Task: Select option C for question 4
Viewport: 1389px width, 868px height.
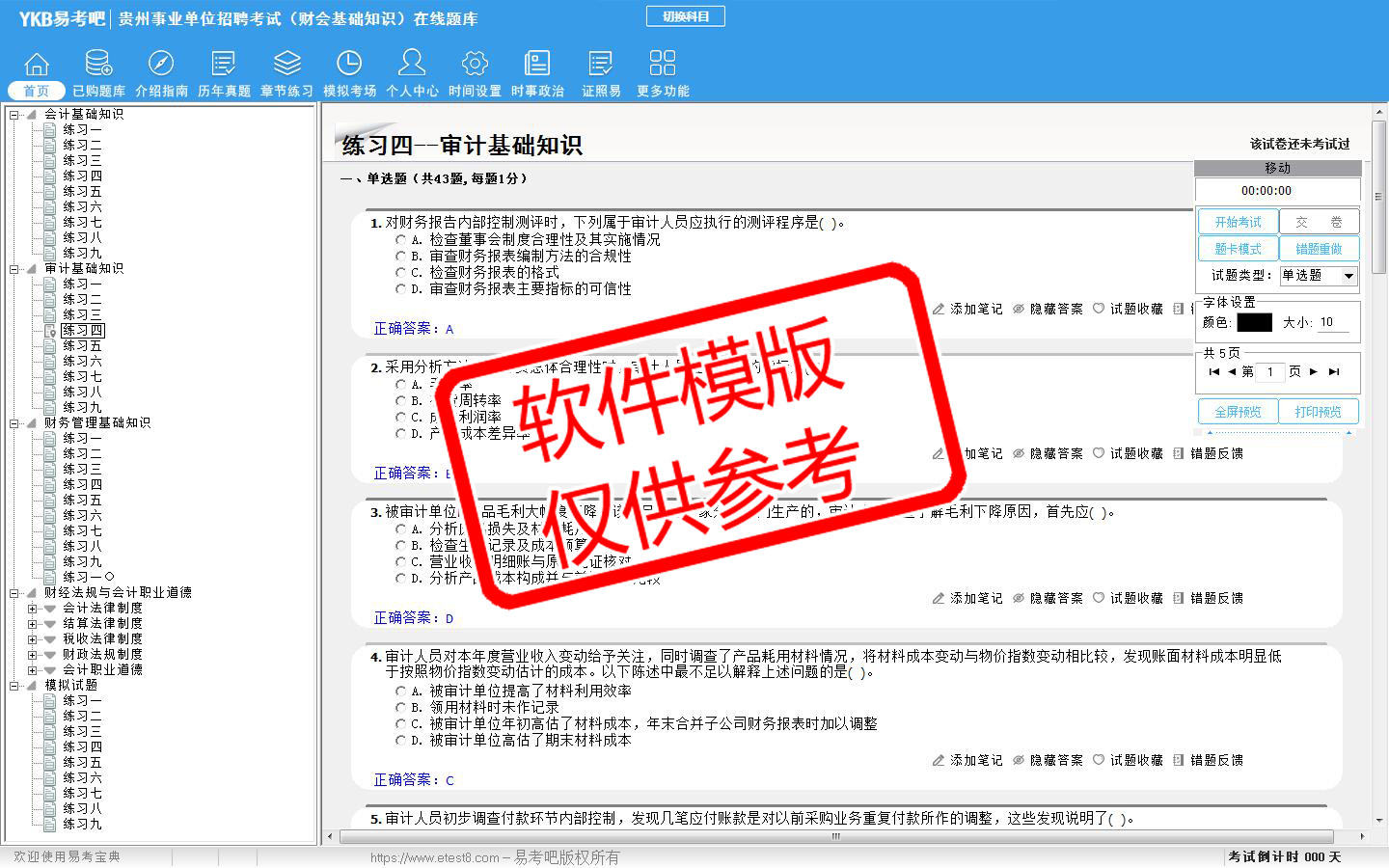Action: [x=401, y=723]
